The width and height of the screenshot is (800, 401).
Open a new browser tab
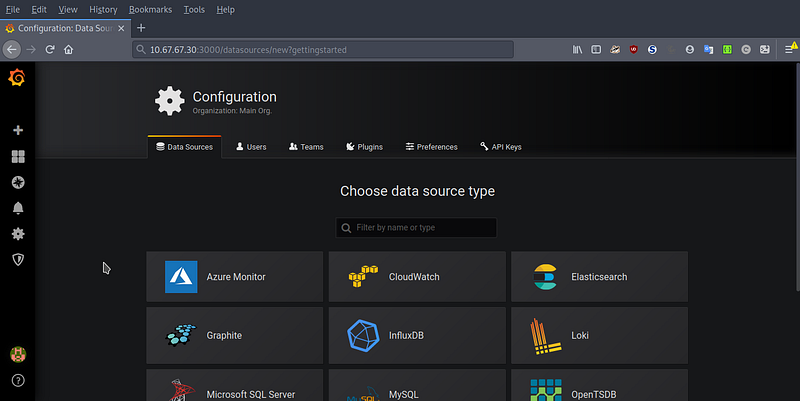[141, 28]
